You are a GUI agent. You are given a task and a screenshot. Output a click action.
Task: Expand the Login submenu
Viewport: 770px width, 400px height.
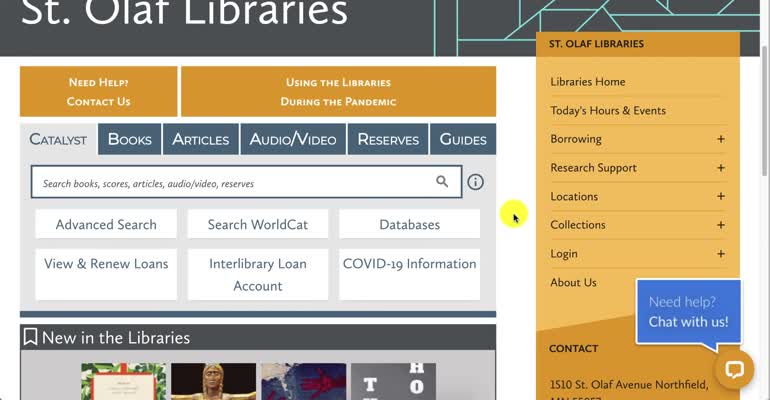(x=720, y=254)
